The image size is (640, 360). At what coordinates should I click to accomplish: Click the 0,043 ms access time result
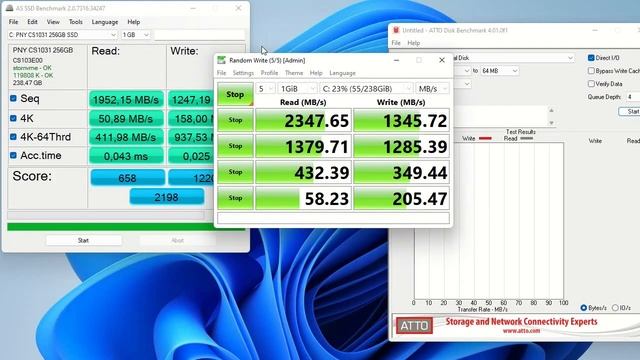(126, 156)
